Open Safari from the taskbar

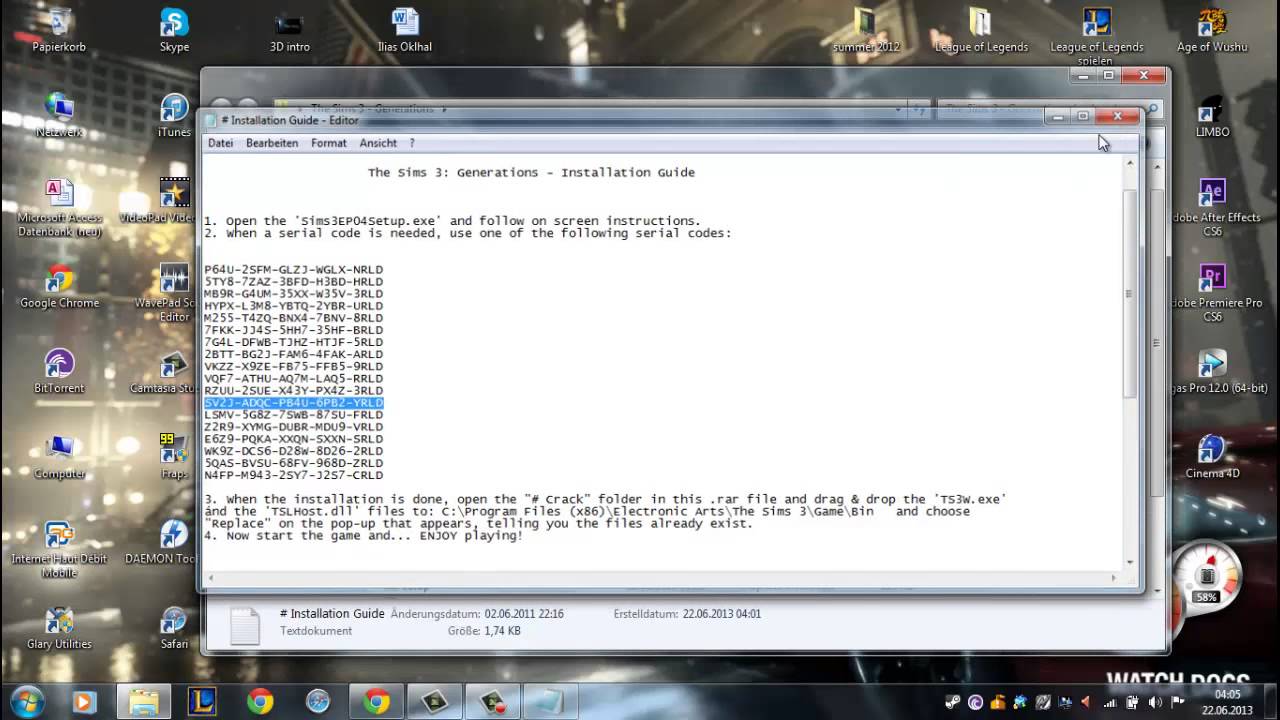pos(318,702)
